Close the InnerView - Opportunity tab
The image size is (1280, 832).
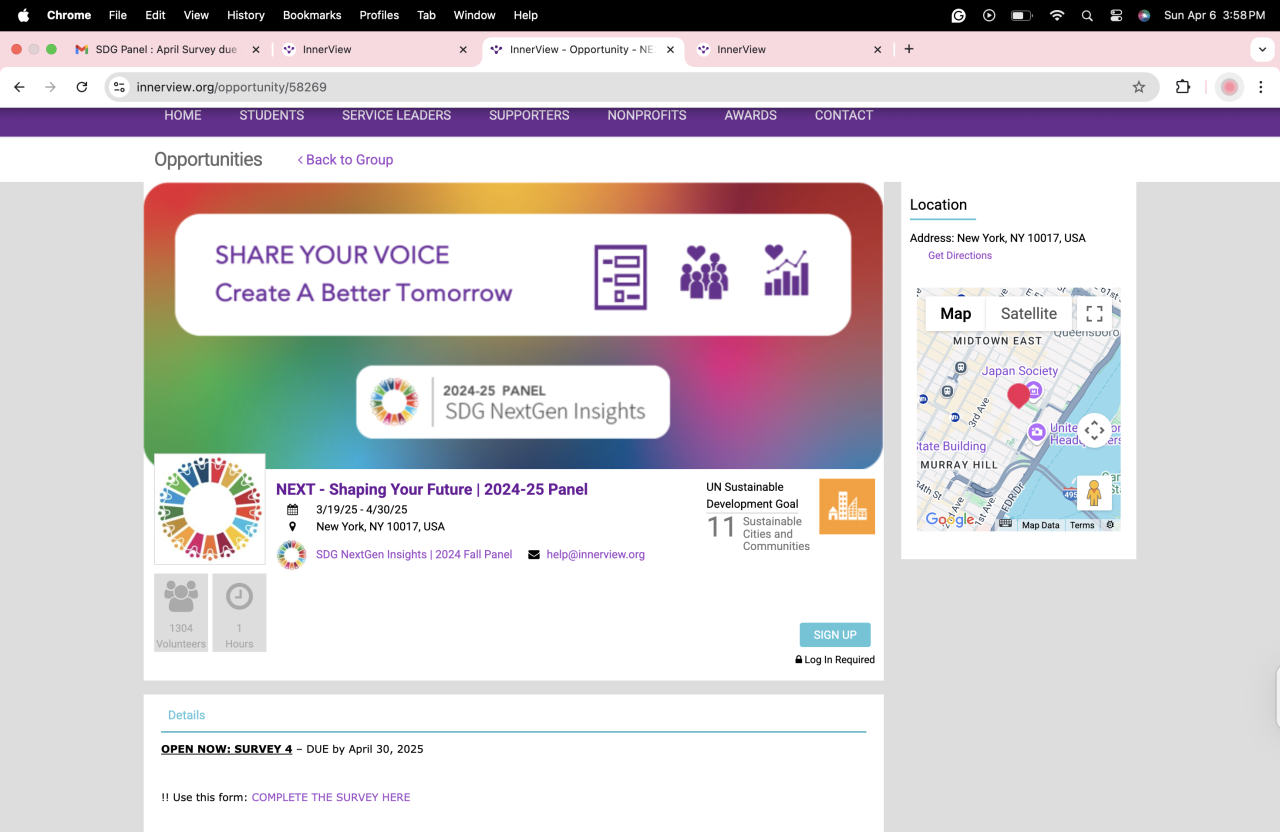coord(670,49)
